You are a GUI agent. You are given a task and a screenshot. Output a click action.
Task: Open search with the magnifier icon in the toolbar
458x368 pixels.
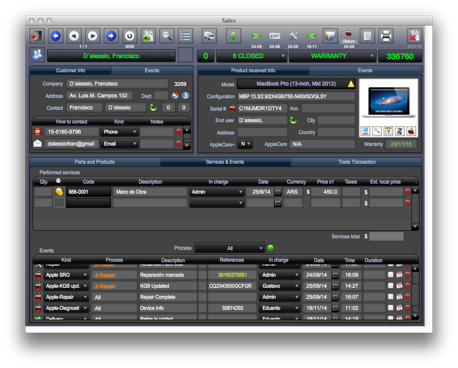tap(166, 36)
